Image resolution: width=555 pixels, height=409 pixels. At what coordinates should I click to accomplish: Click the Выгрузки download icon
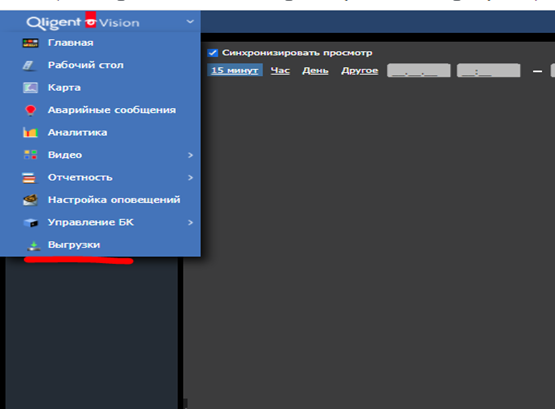click(34, 246)
